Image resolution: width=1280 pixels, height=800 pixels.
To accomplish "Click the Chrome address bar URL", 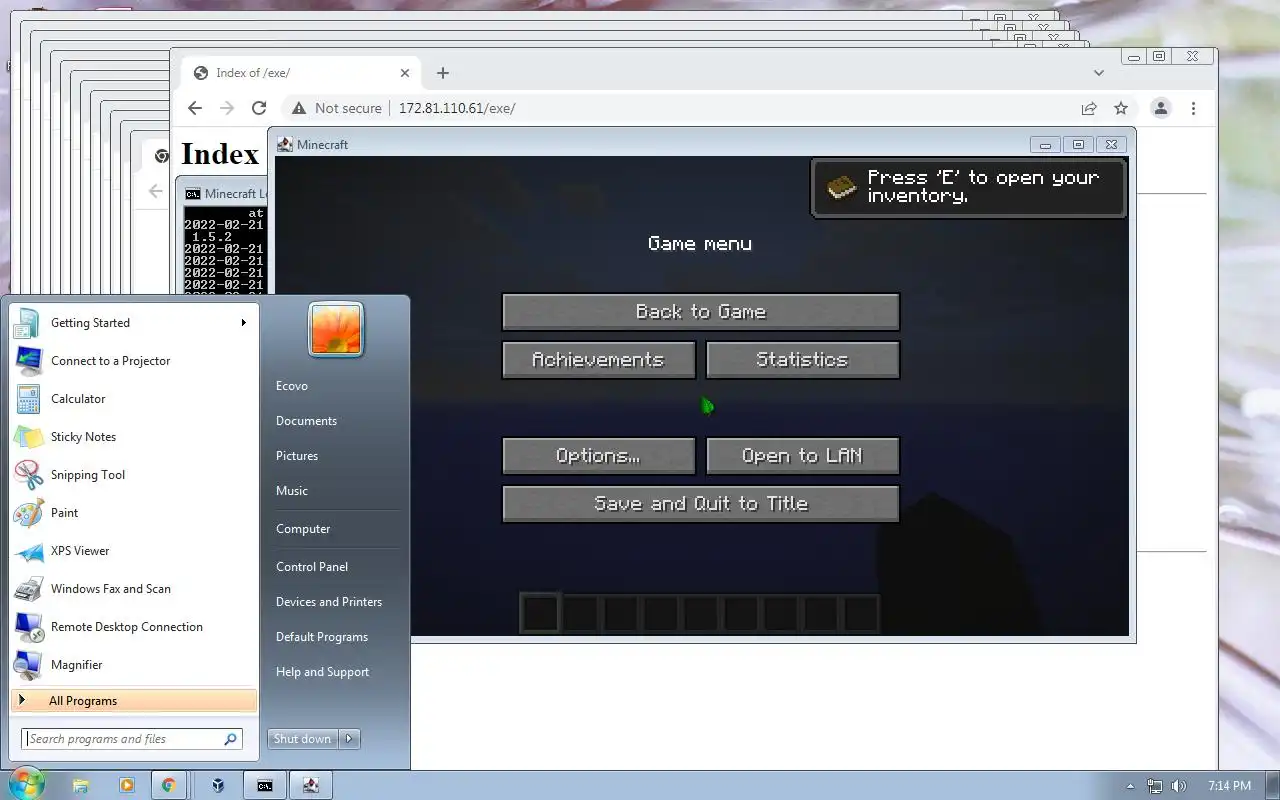I will pyautogui.click(x=457, y=108).
